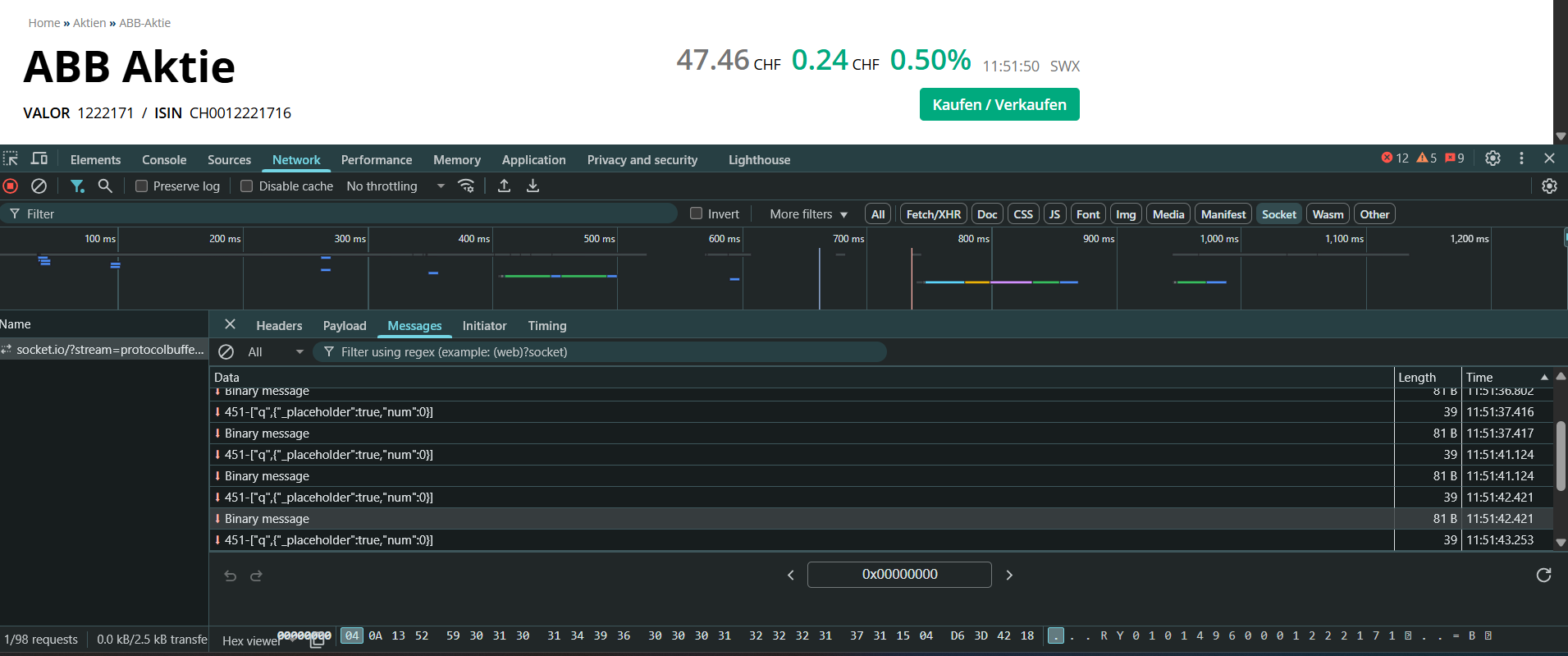The height and width of the screenshot is (656, 1568).
Task: Click the record network log icon
Action: 11,186
